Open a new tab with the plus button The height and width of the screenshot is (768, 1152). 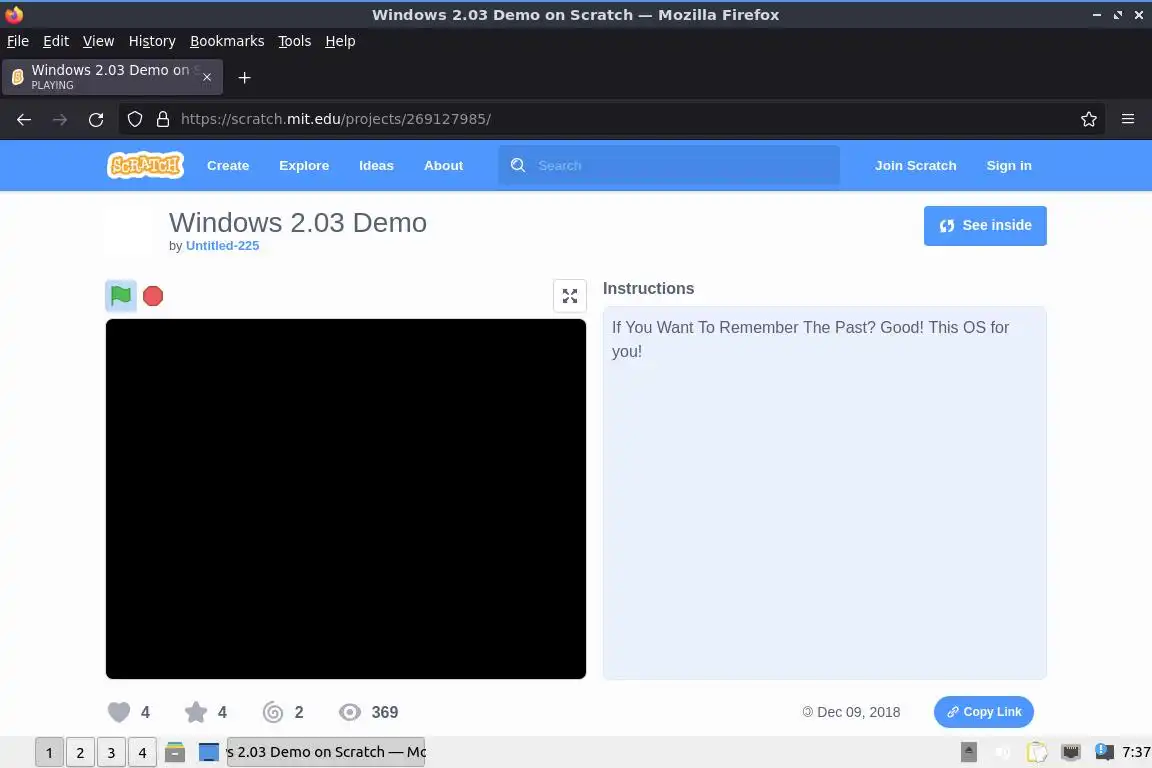(x=245, y=77)
